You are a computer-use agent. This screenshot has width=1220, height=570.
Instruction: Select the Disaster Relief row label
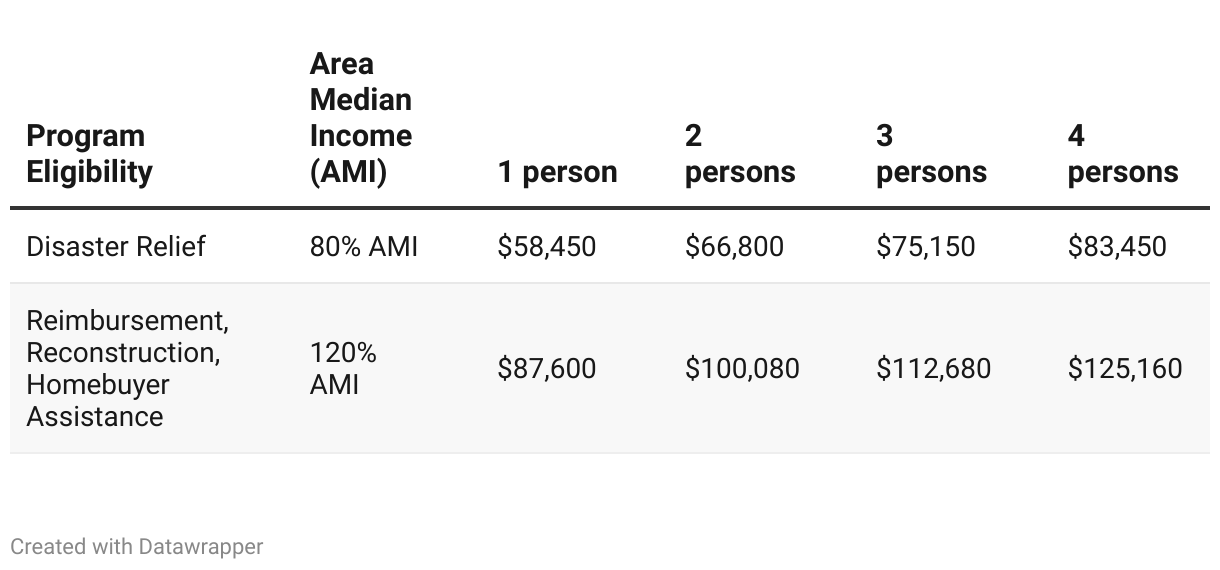click(x=115, y=246)
